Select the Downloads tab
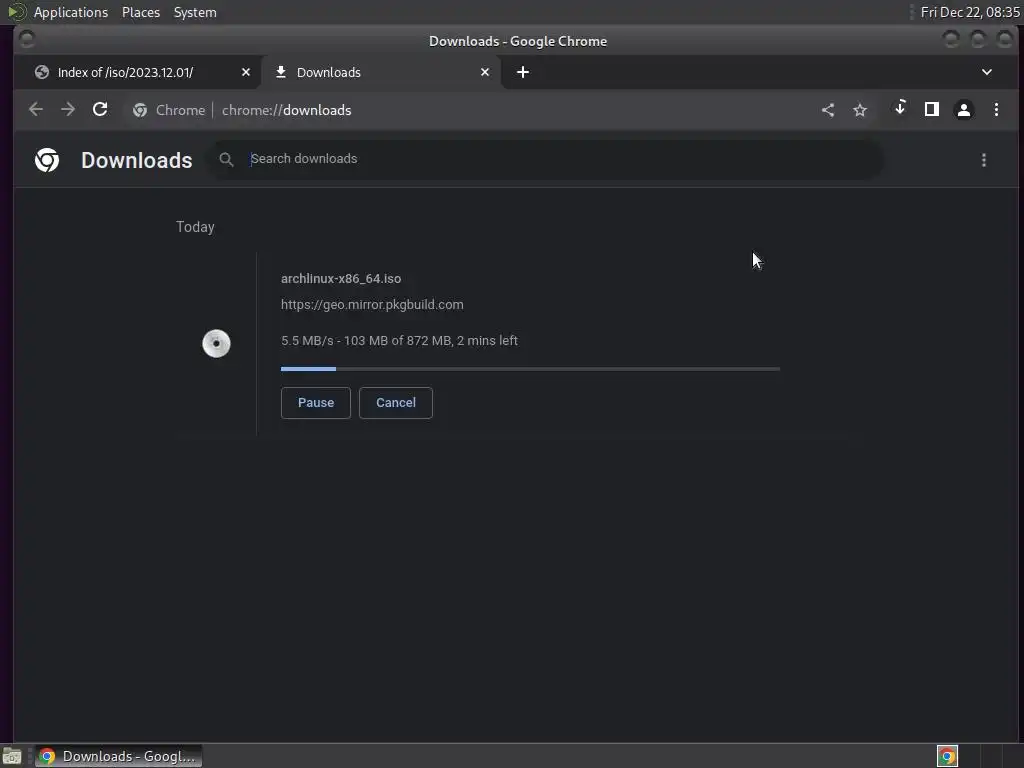 tap(381, 72)
